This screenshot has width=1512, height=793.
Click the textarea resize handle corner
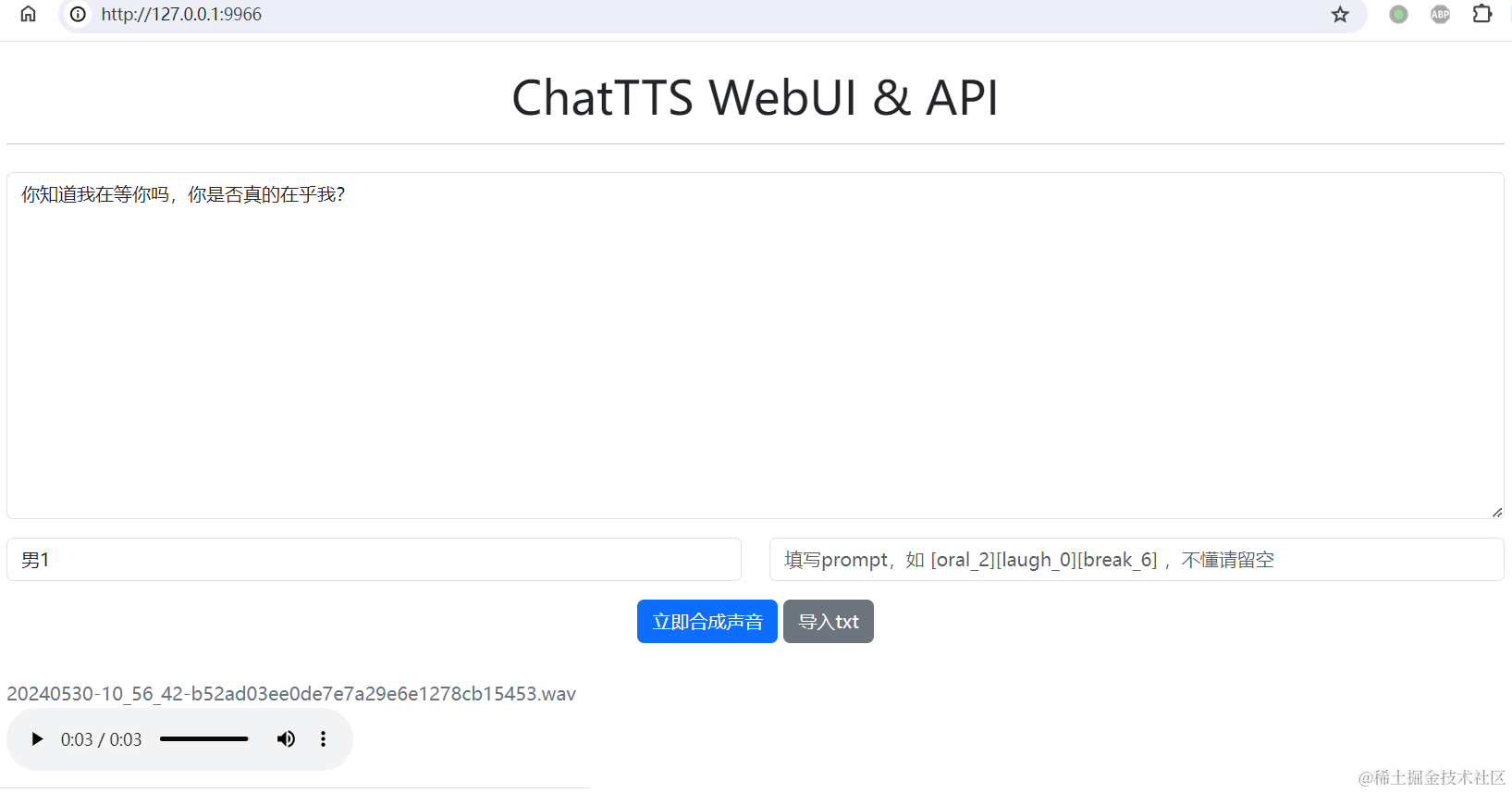tap(1497, 512)
